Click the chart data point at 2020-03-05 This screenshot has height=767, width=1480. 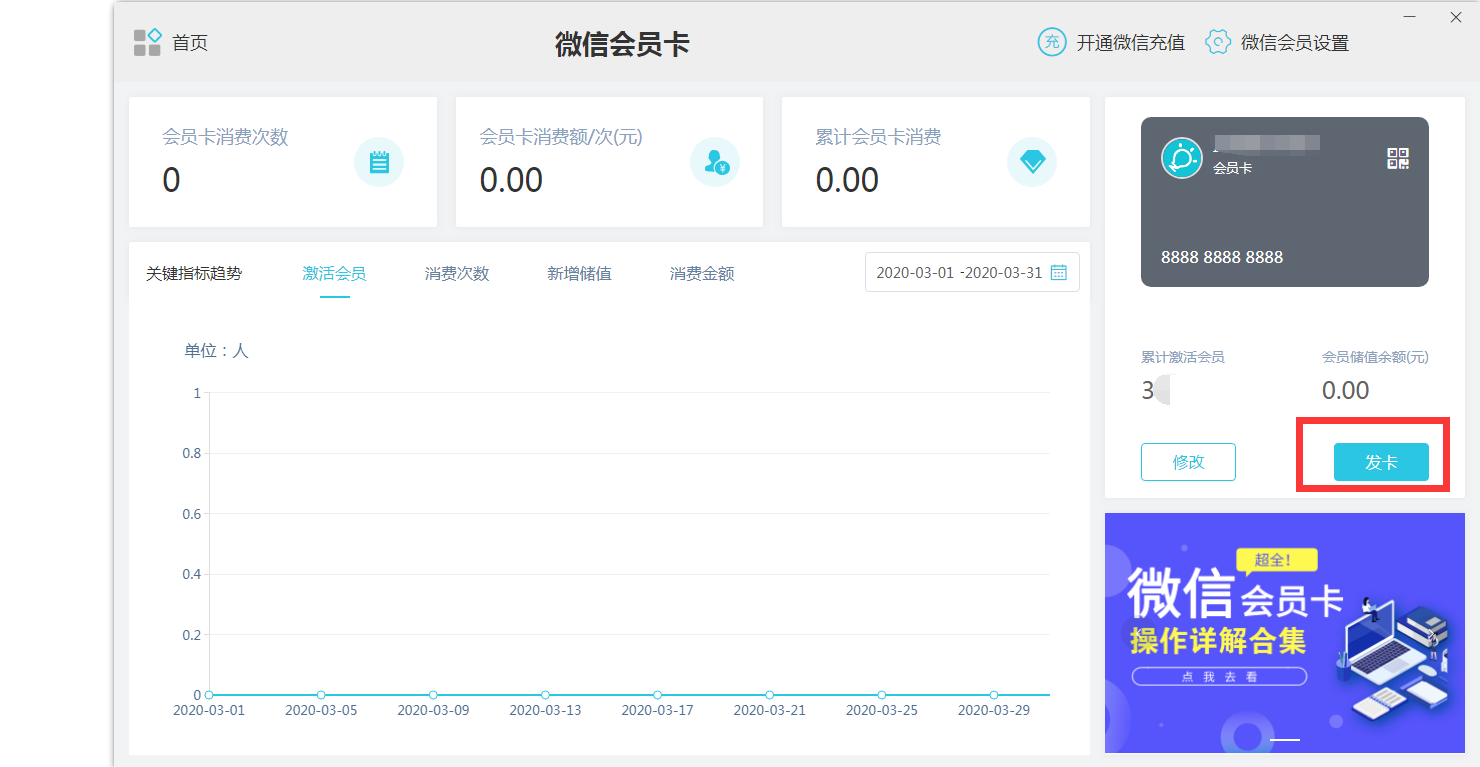pos(321,694)
